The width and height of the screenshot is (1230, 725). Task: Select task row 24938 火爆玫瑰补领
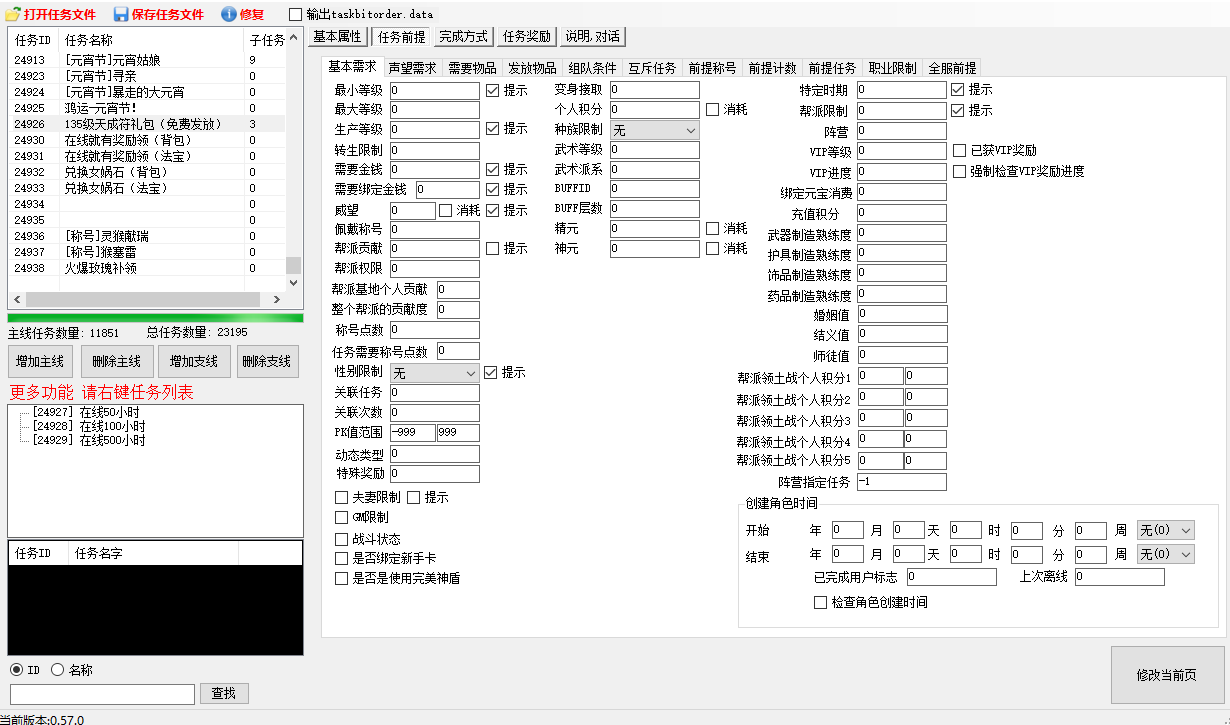[147, 268]
